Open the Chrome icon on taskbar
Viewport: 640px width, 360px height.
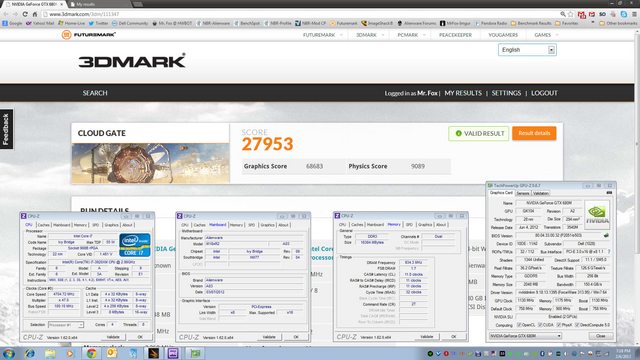point(91,353)
